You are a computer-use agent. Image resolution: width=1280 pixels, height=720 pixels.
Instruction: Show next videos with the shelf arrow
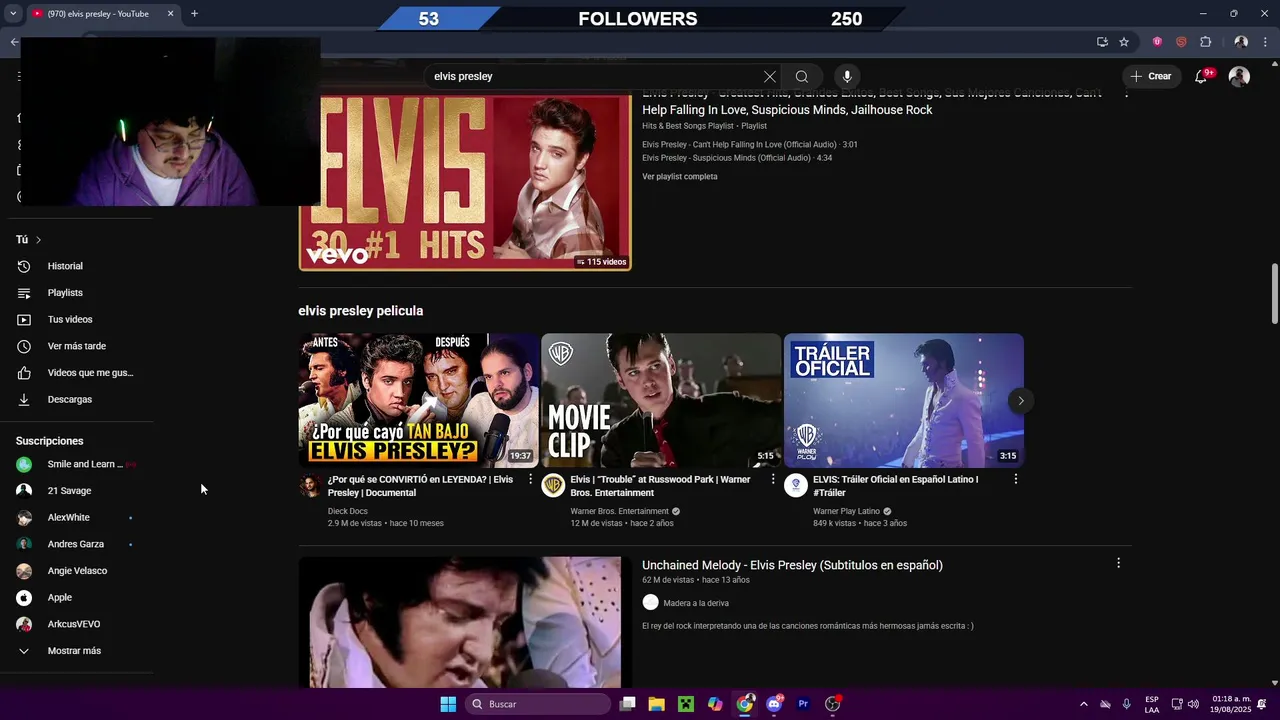point(1021,401)
